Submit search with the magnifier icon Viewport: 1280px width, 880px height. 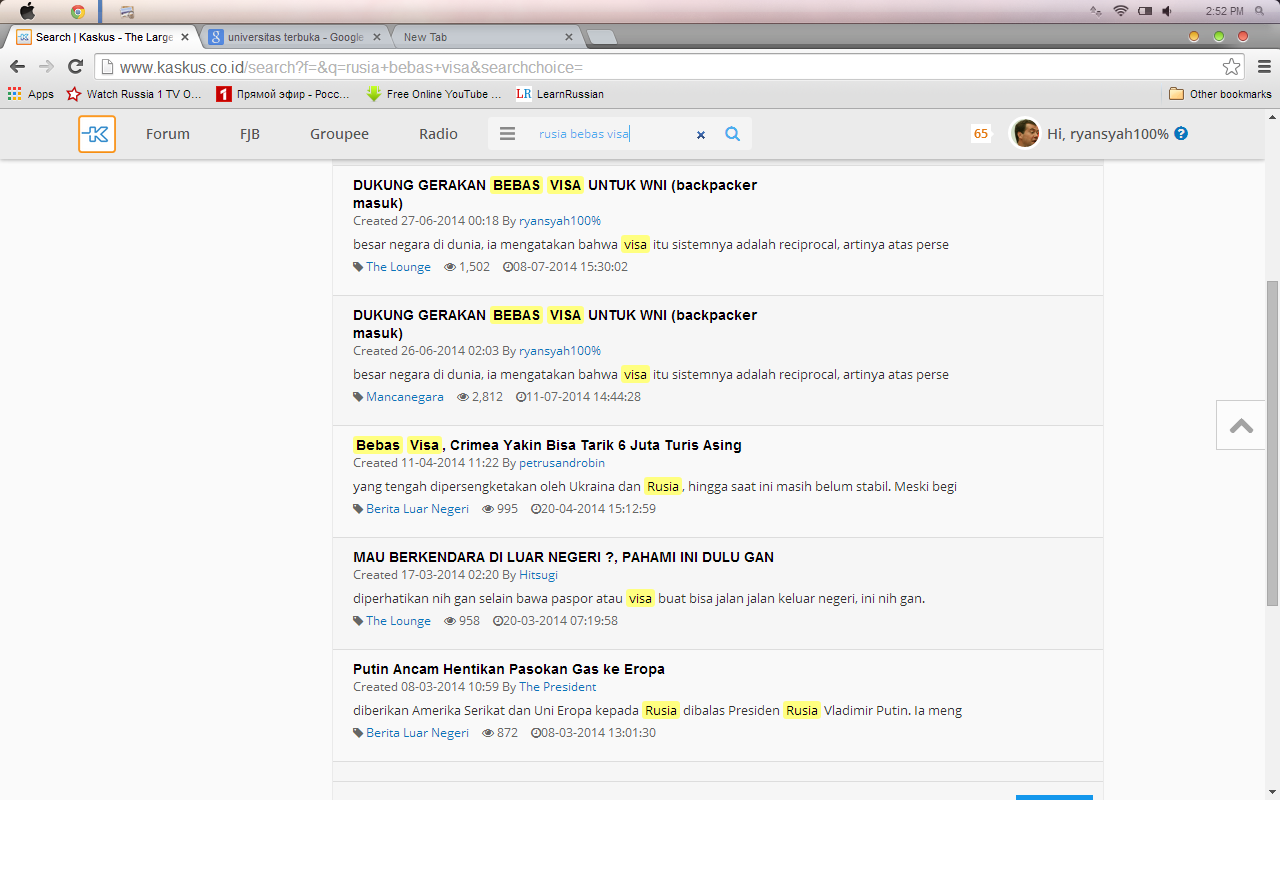[x=733, y=134]
